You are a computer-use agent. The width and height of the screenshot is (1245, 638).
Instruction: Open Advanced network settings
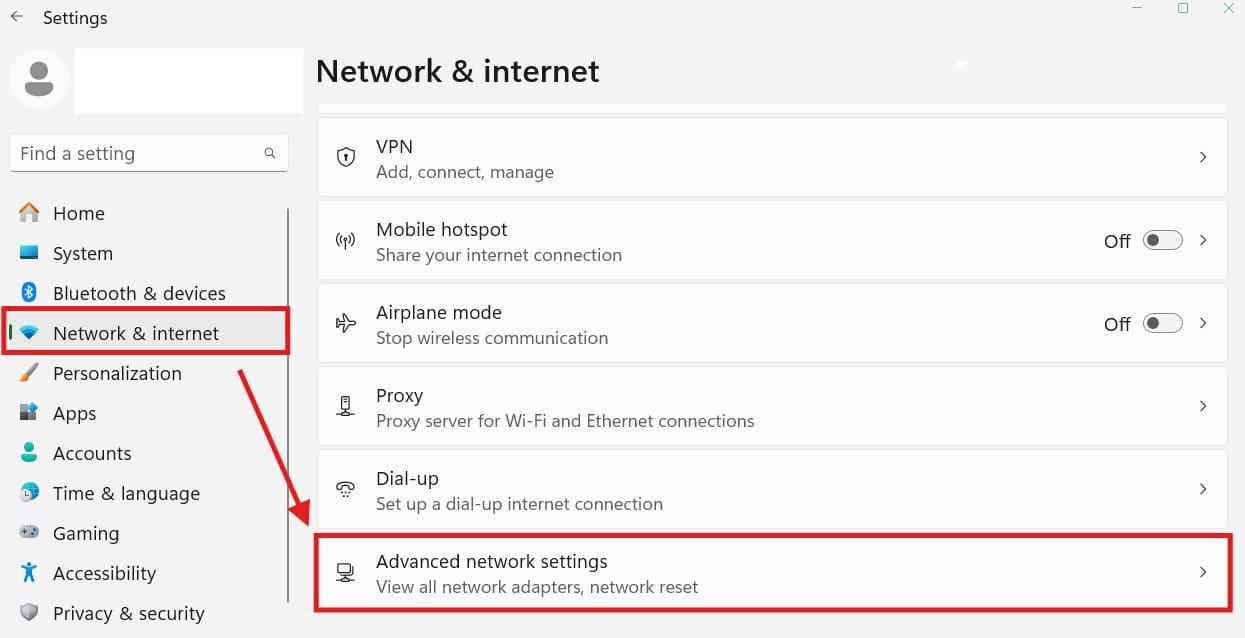pos(770,572)
